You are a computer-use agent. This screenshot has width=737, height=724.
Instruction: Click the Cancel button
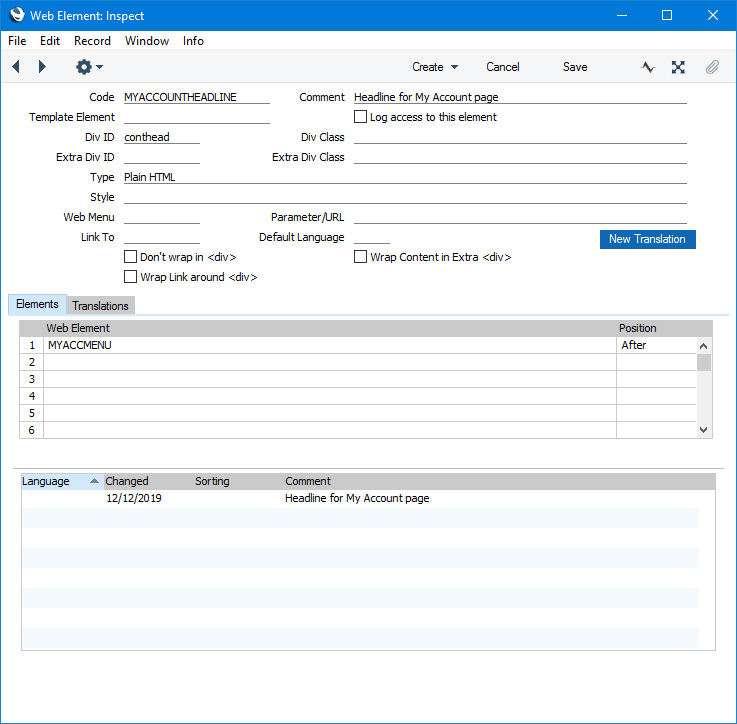[503, 67]
